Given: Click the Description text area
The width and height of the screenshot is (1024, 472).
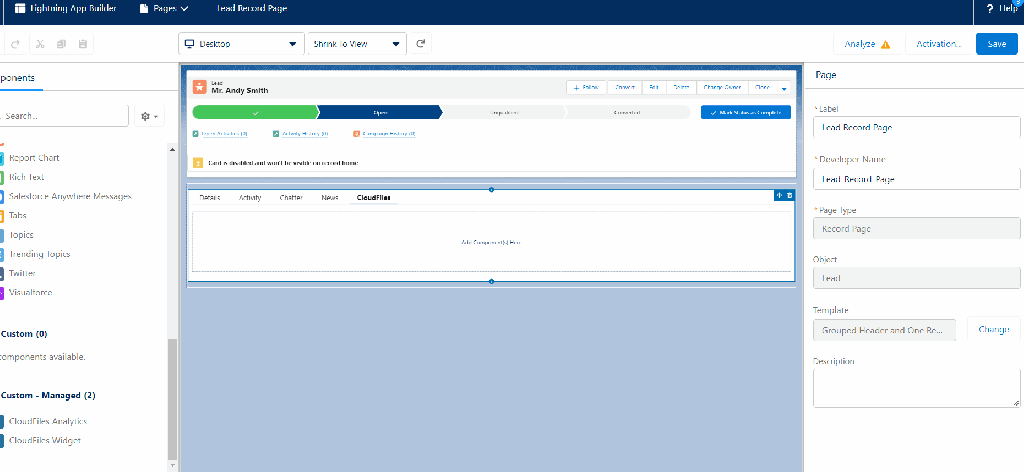Looking at the screenshot, I should tap(917, 388).
